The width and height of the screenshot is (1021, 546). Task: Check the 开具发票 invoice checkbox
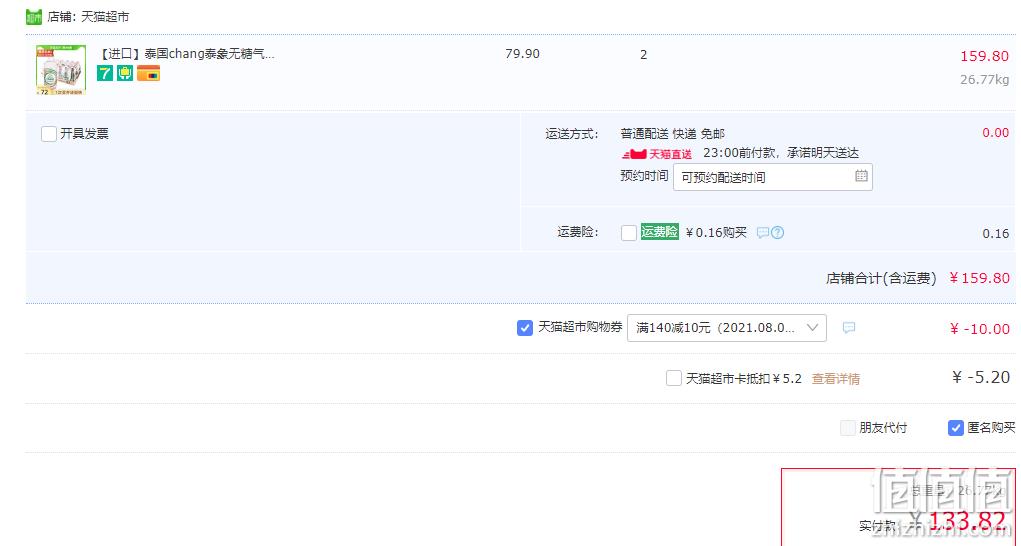[x=49, y=134]
